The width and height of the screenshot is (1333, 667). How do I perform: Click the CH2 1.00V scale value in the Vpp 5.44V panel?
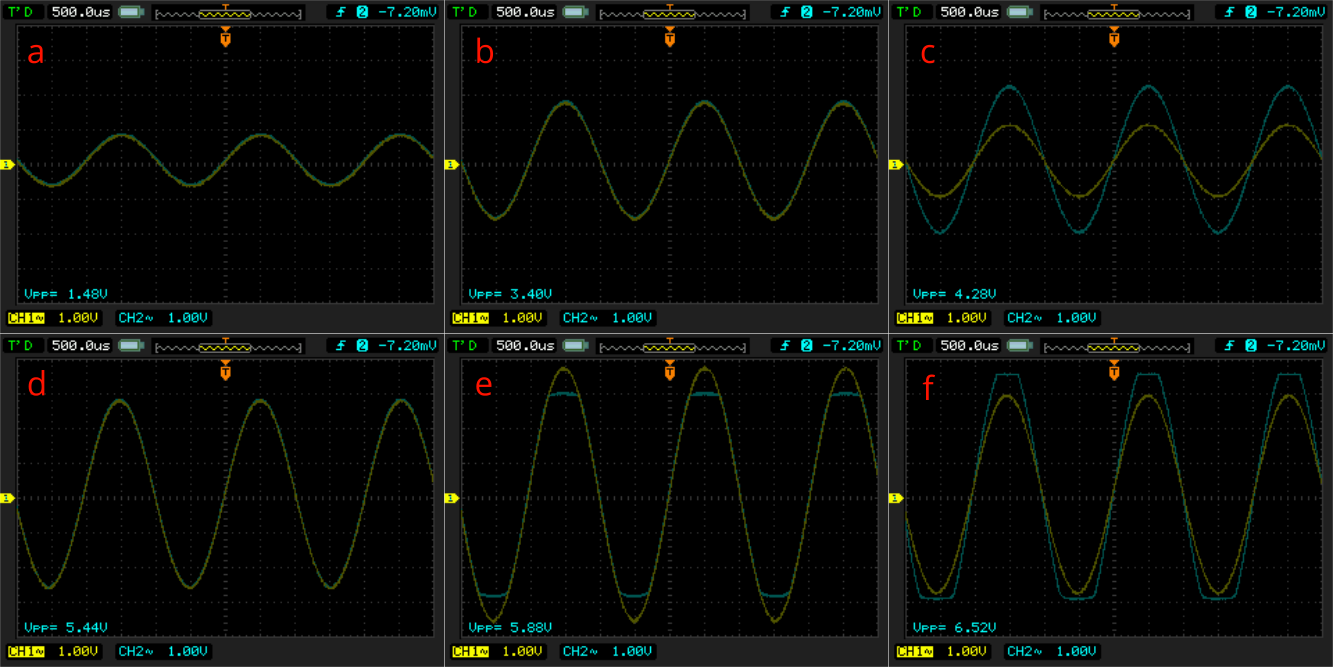tap(188, 652)
